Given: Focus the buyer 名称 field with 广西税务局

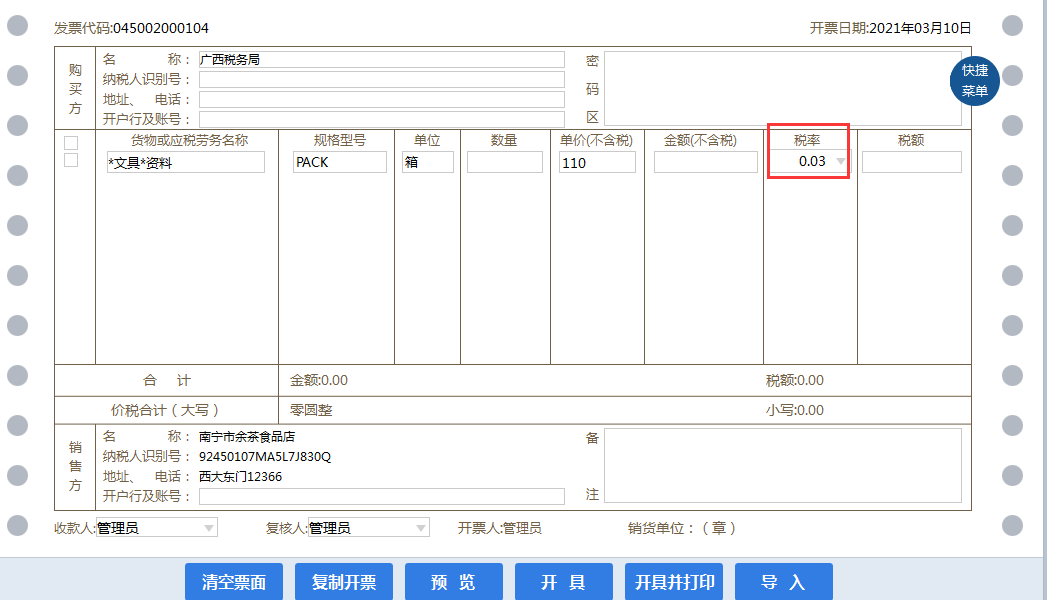Looking at the screenshot, I should 381,60.
